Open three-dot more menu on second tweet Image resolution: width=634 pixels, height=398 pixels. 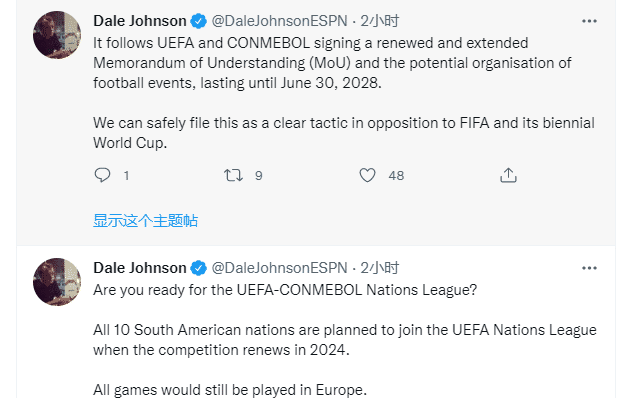tap(589, 268)
